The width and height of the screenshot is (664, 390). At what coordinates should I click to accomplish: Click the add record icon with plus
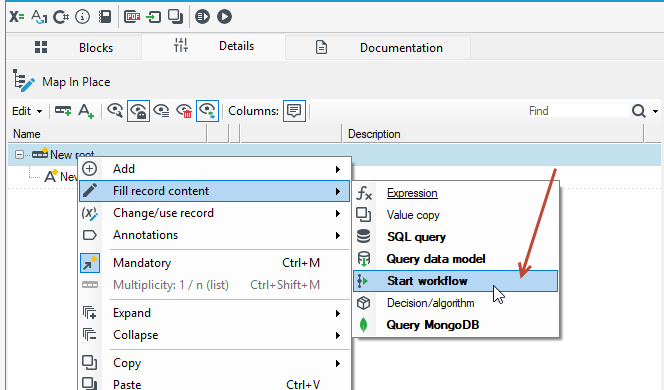pyautogui.click(x=63, y=111)
